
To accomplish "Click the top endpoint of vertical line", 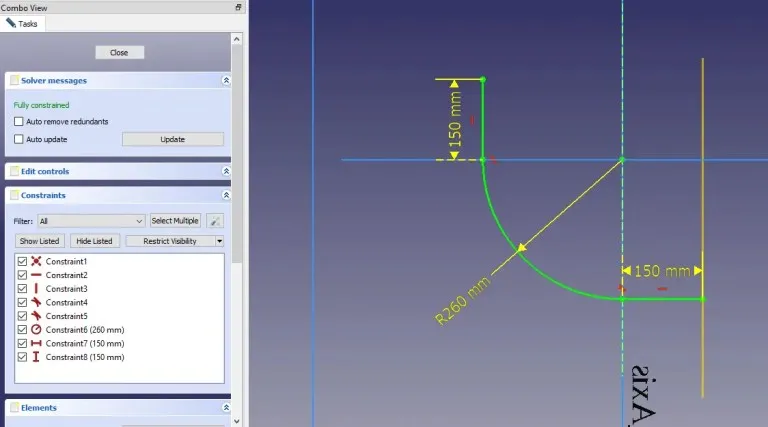I will (482, 79).
